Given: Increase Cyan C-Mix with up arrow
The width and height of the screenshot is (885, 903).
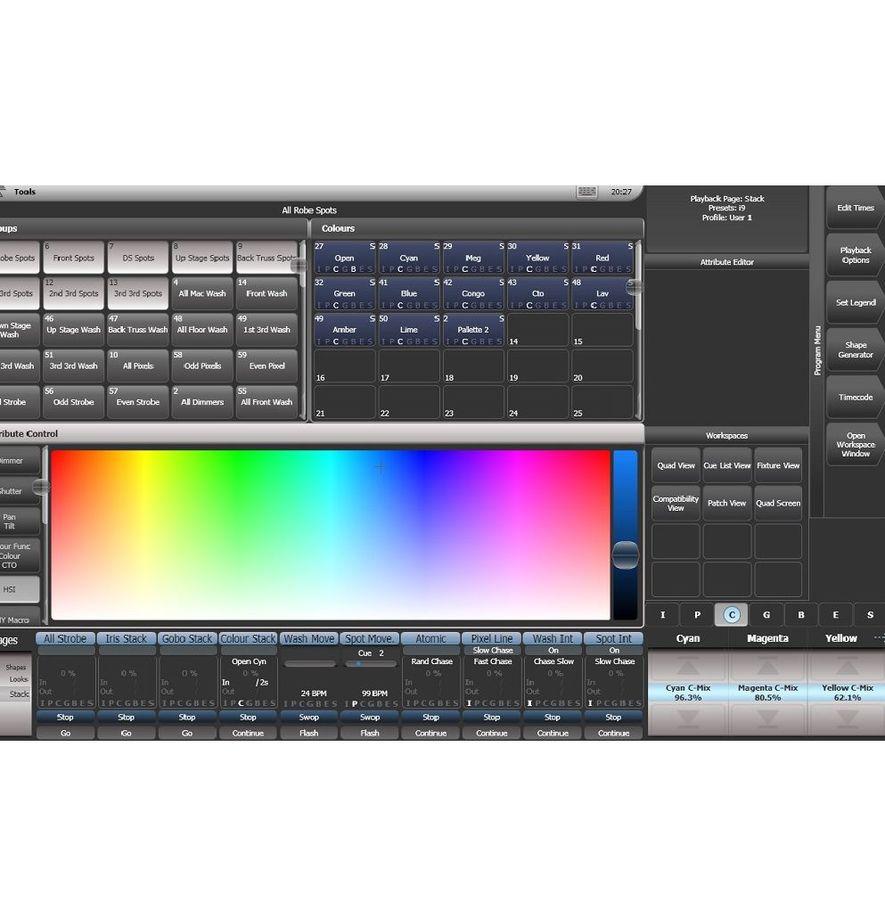Looking at the screenshot, I should pyautogui.click(x=688, y=666).
